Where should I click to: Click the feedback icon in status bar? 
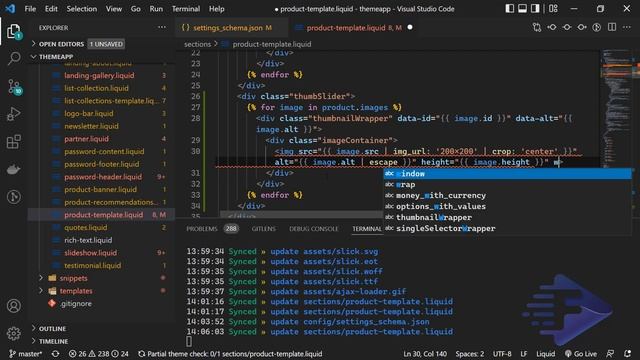pyautogui.click(x=610, y=353)
